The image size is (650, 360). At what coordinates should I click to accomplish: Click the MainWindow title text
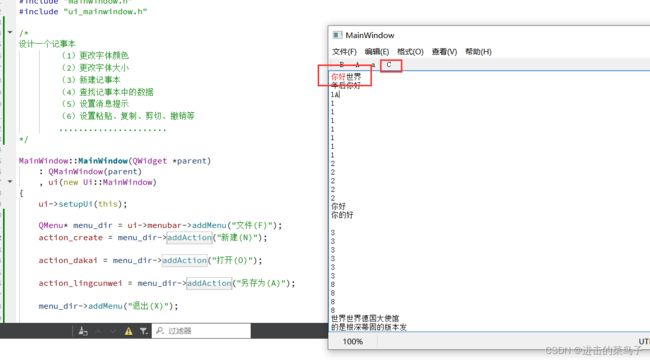[x=370, y=35]
